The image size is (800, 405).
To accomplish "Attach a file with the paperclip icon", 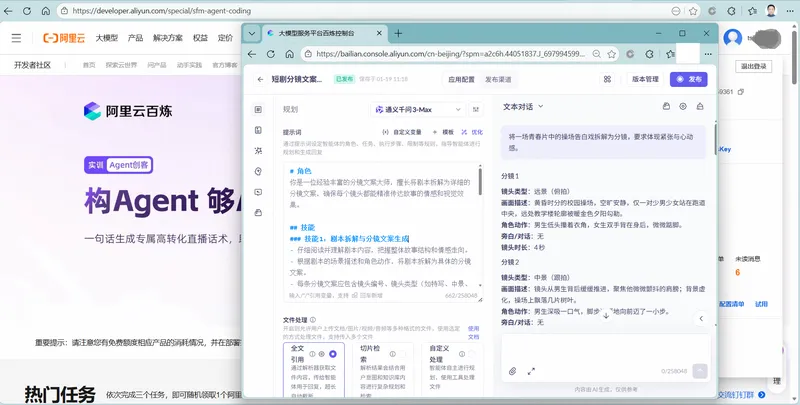I will [513, 371].
